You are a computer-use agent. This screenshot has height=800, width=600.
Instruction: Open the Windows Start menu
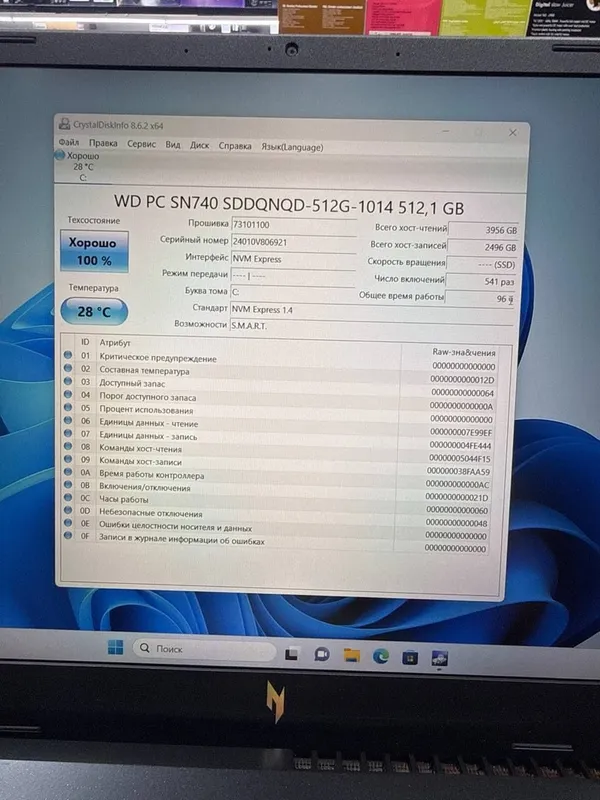click(x=116, y=647)
